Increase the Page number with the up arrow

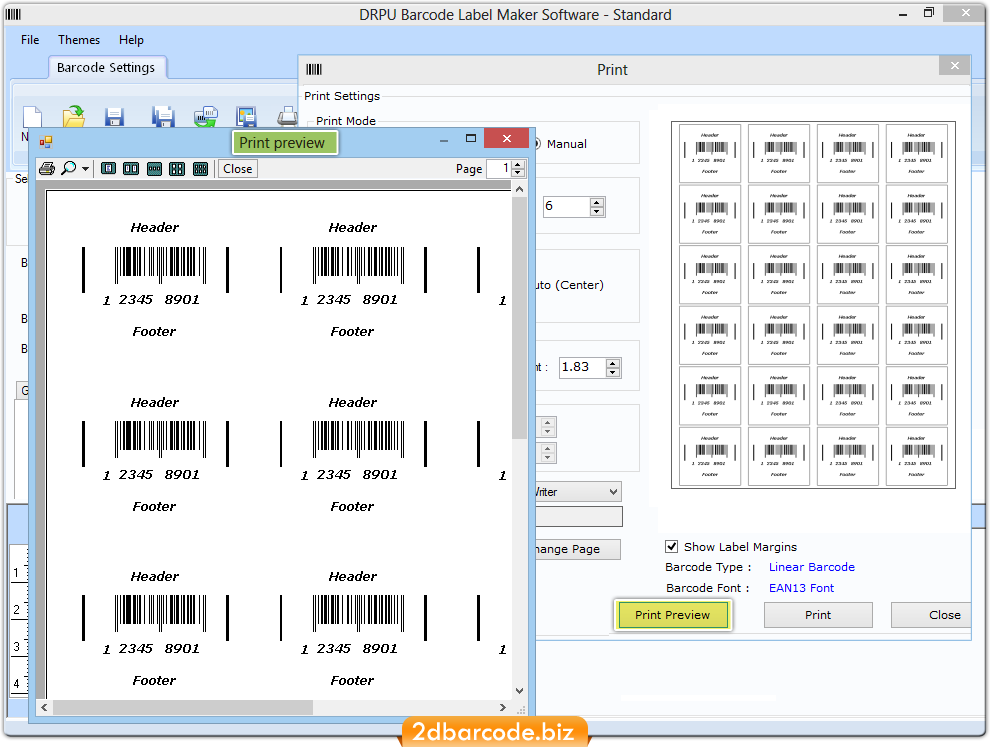(518, 165)
